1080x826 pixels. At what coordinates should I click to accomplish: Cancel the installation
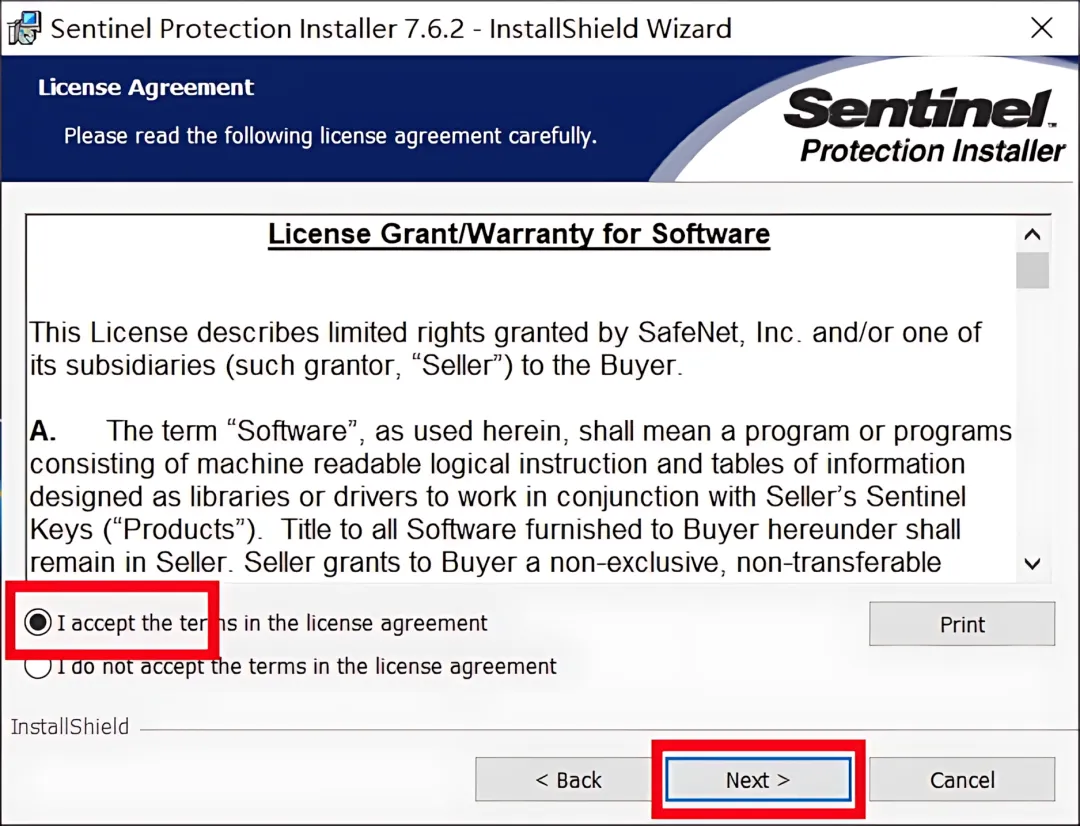tap(962, 780)
